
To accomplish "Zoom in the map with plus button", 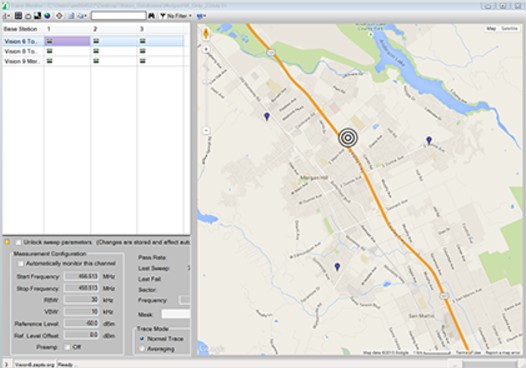I will [x=206, y=49].
